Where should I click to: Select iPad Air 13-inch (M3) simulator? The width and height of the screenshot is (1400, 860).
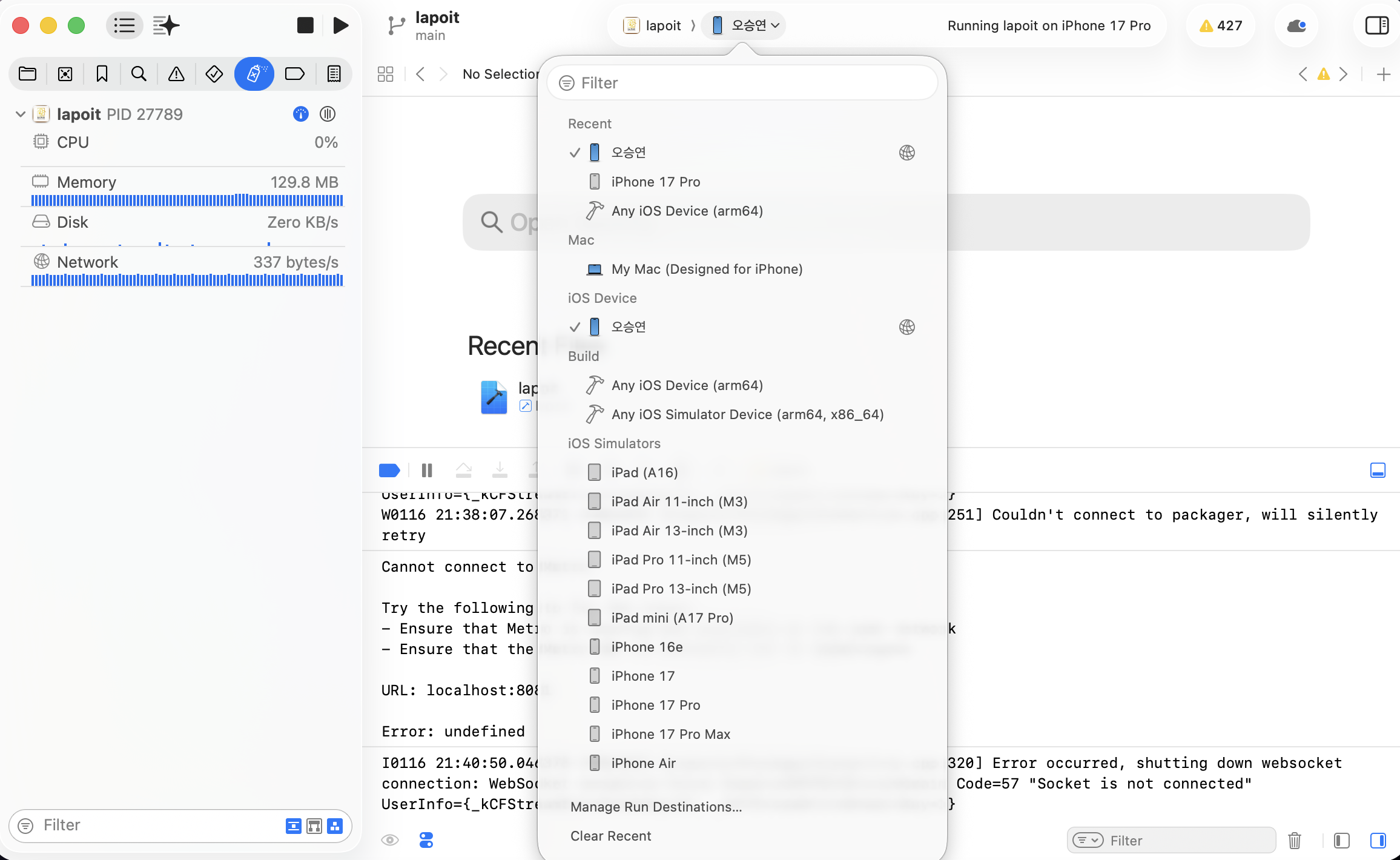pos(742,531)
